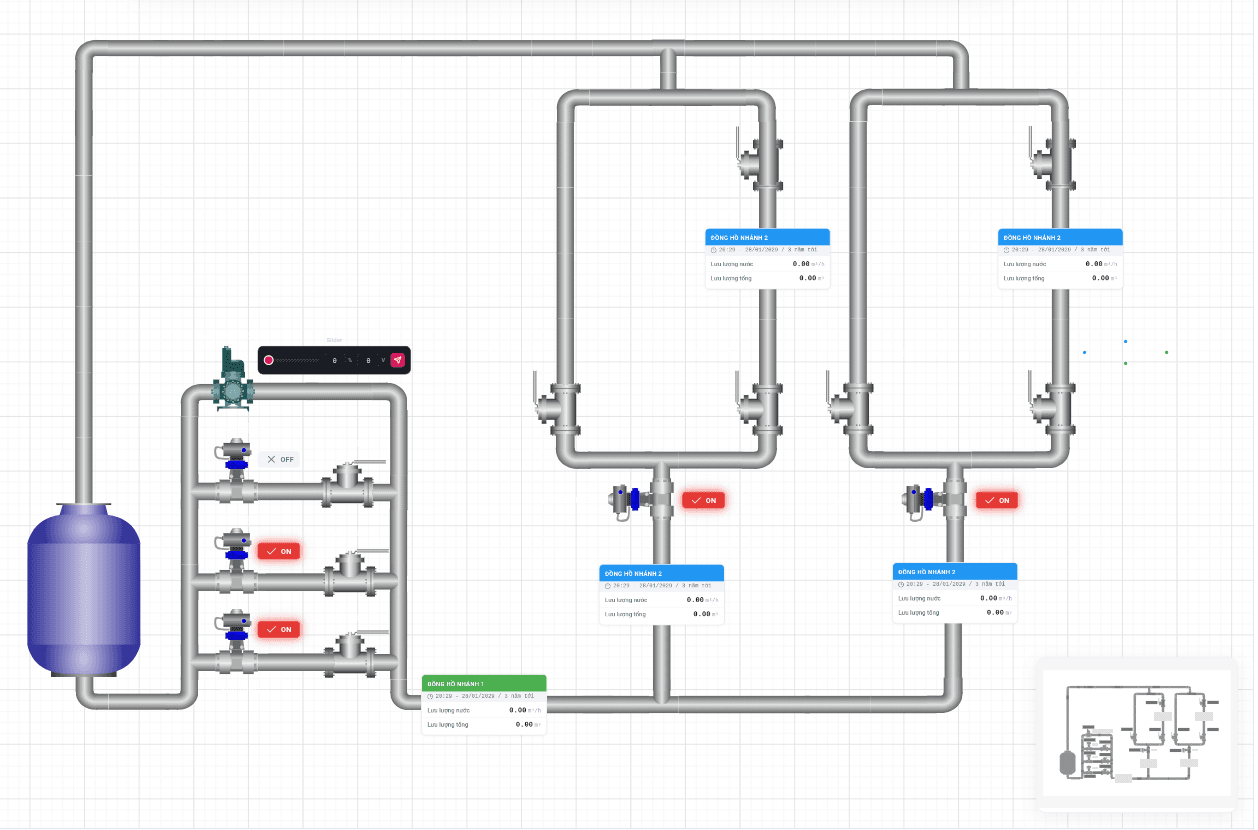Image resolution: width=1258 pixels, height=830 pixels.
Task: Click 'Lưu lượng nước' in the ĐỒNG HỒ NHÁNH 1 card
Action: click(x=447, y=710)
